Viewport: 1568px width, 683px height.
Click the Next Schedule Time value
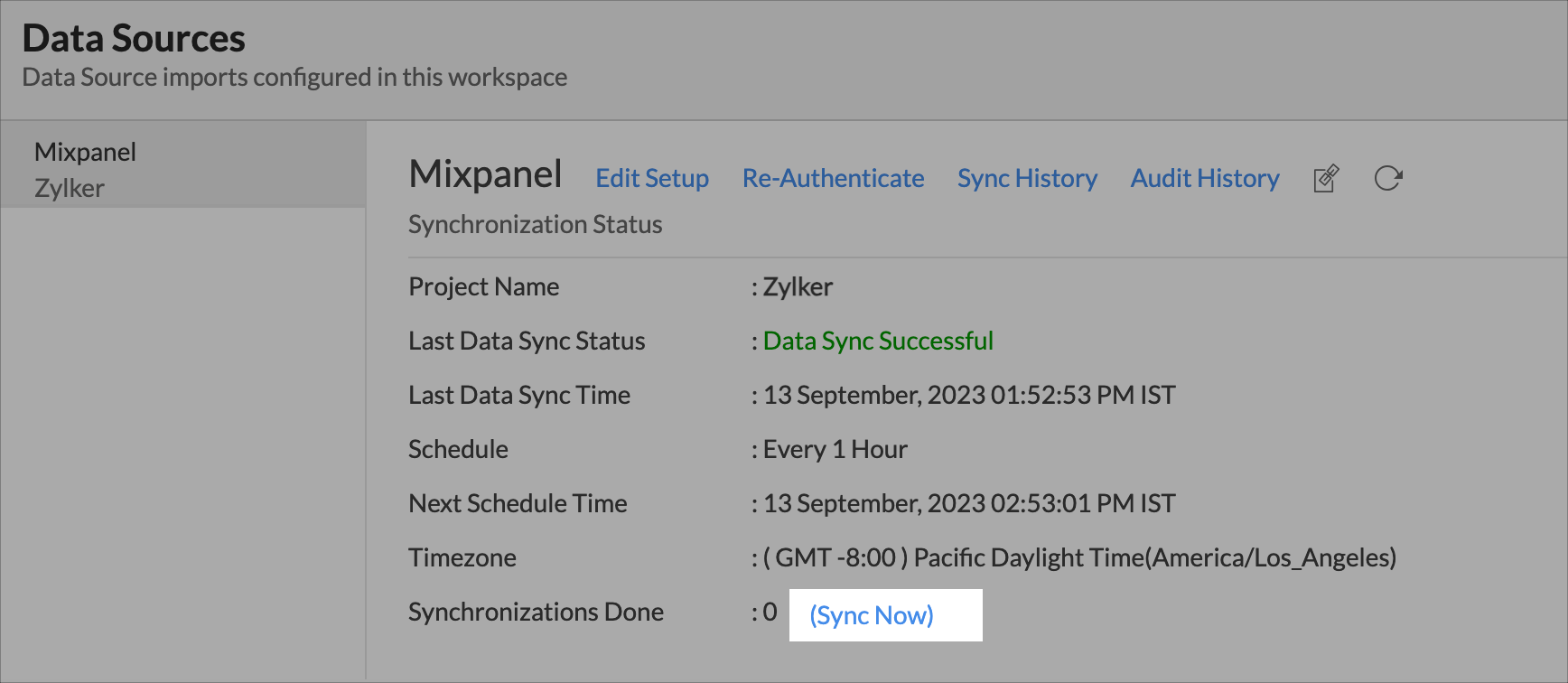tap(969, 503)
